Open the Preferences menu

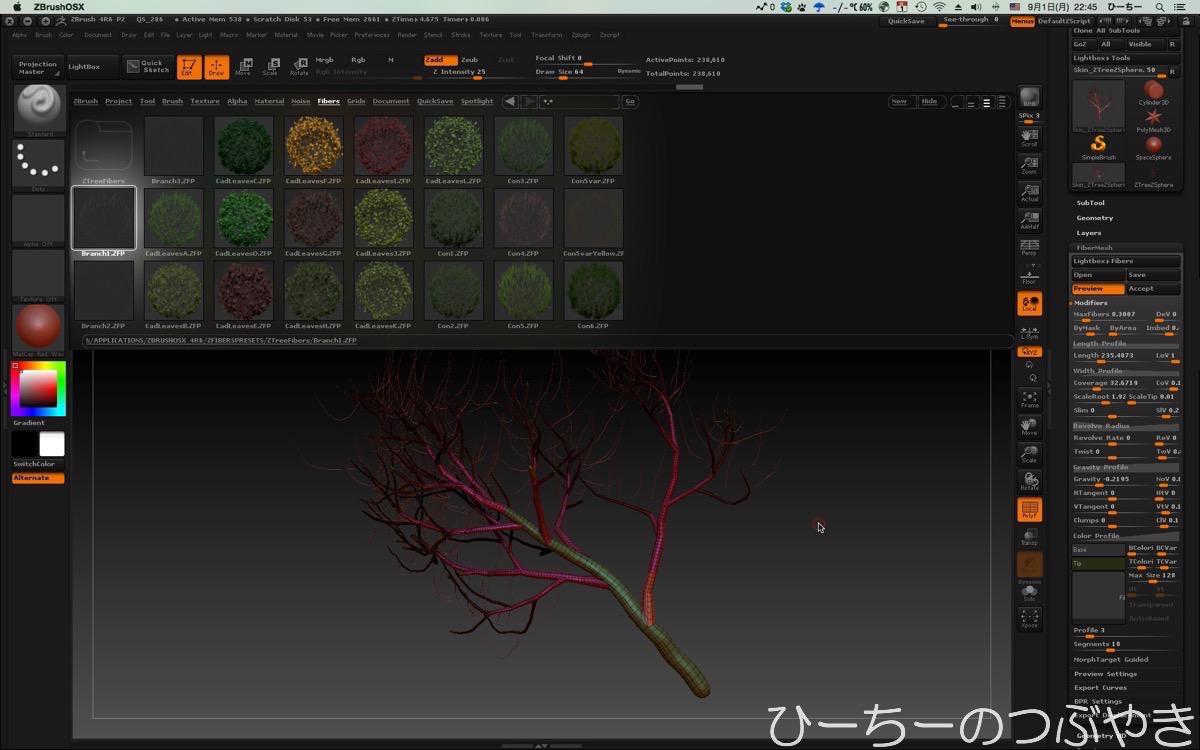371,35
